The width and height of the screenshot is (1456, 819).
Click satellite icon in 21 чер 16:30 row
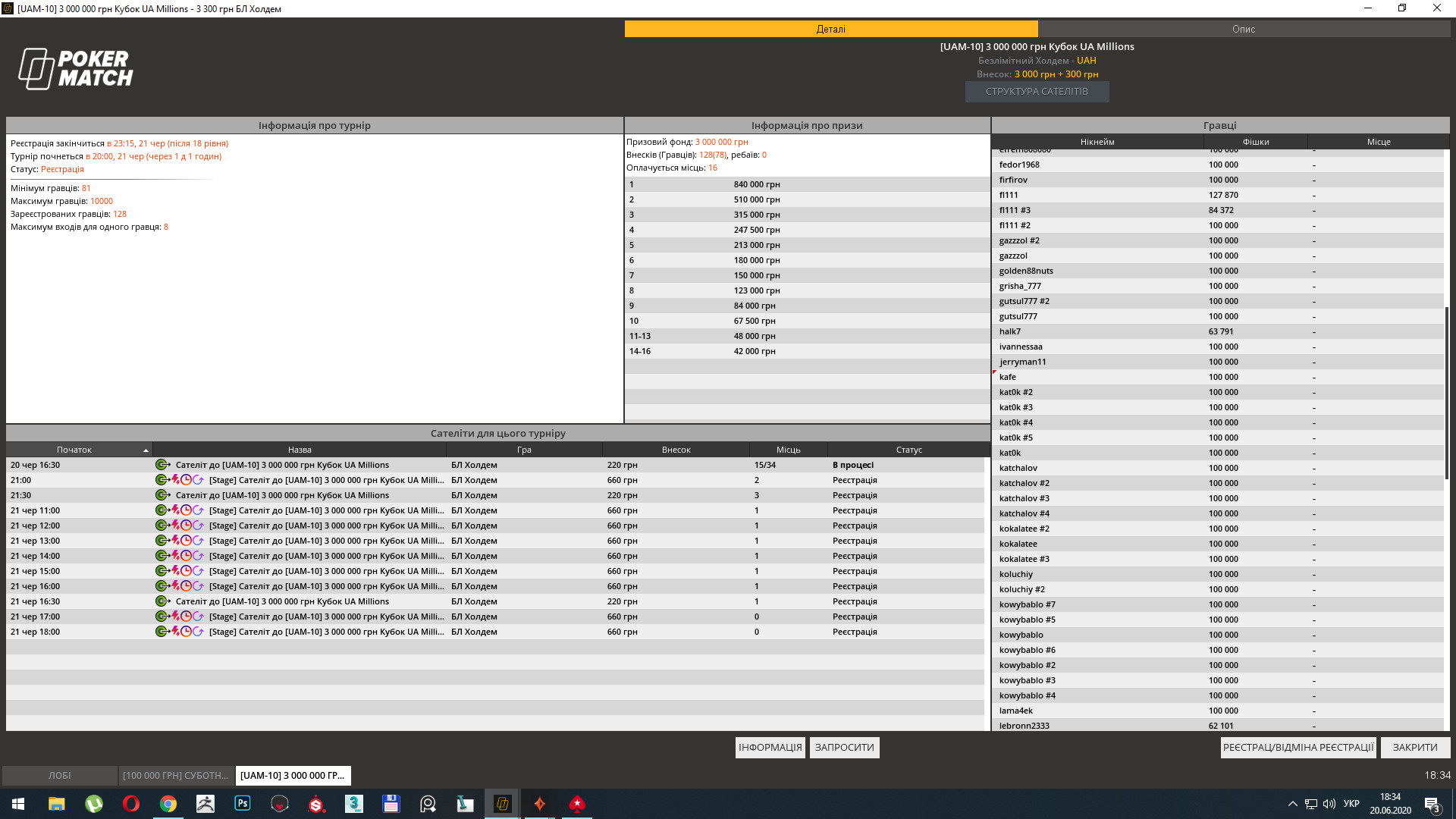coord(162,601)
